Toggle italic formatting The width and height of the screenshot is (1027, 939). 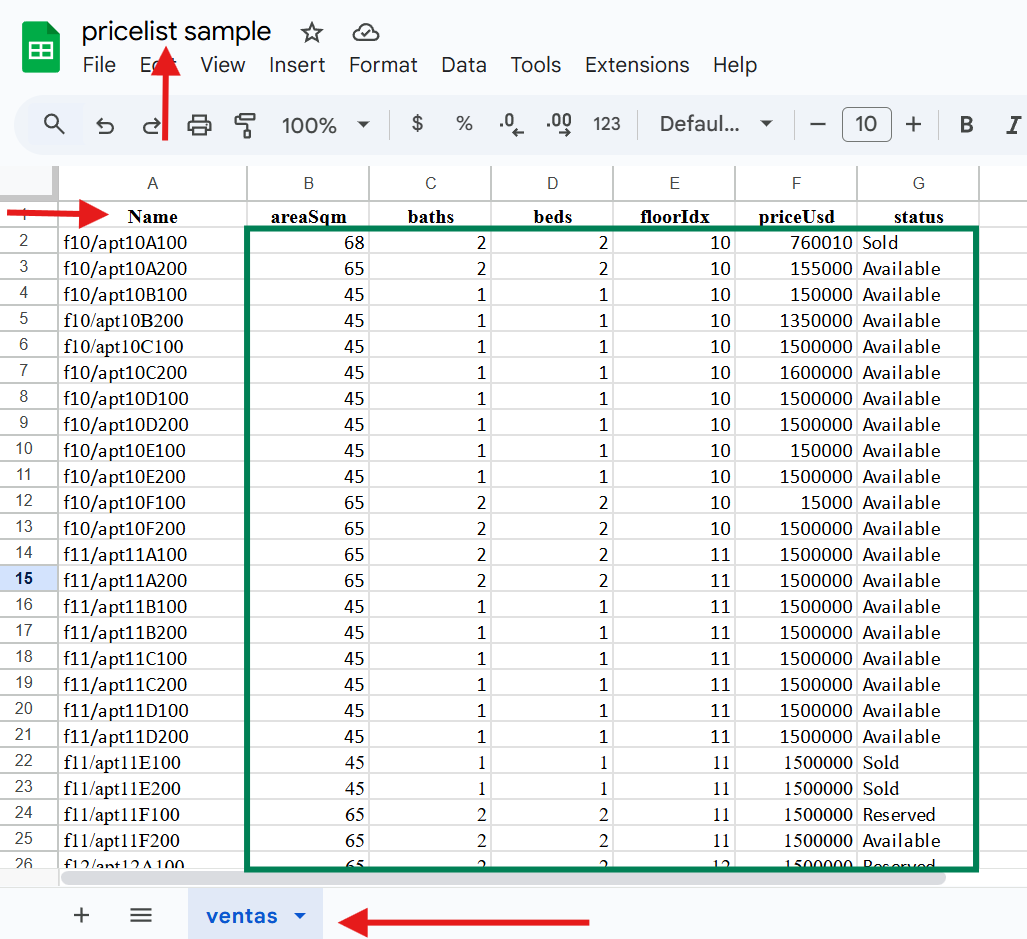[x=1013, y=124]
